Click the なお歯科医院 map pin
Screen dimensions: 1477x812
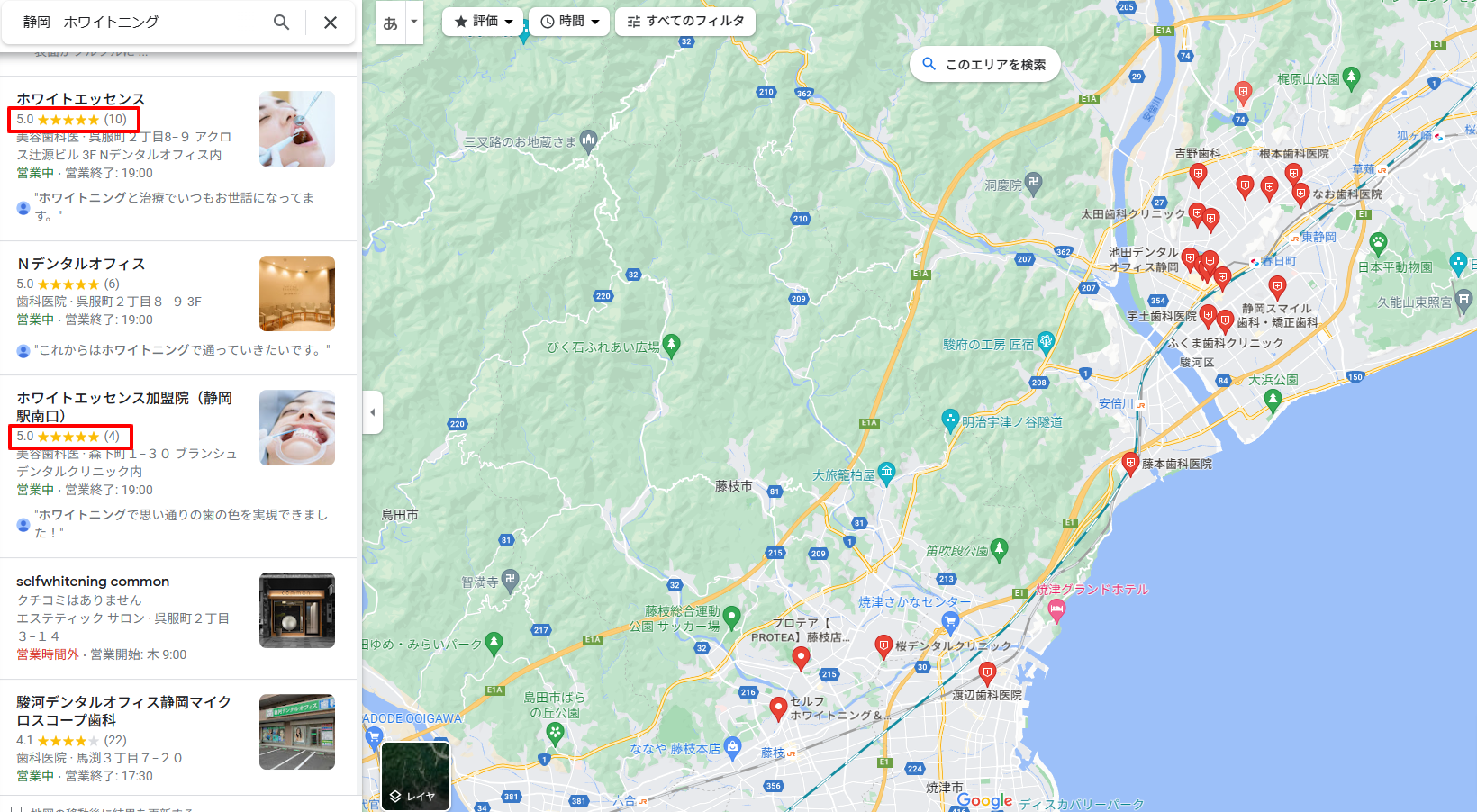1300,194
